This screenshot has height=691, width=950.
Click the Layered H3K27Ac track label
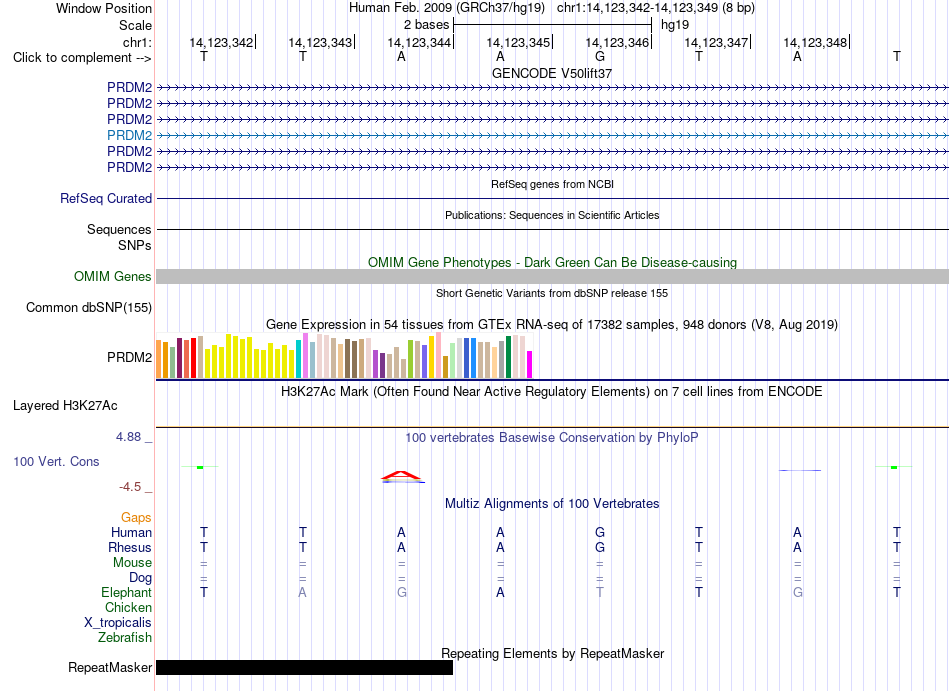[65, 405]
